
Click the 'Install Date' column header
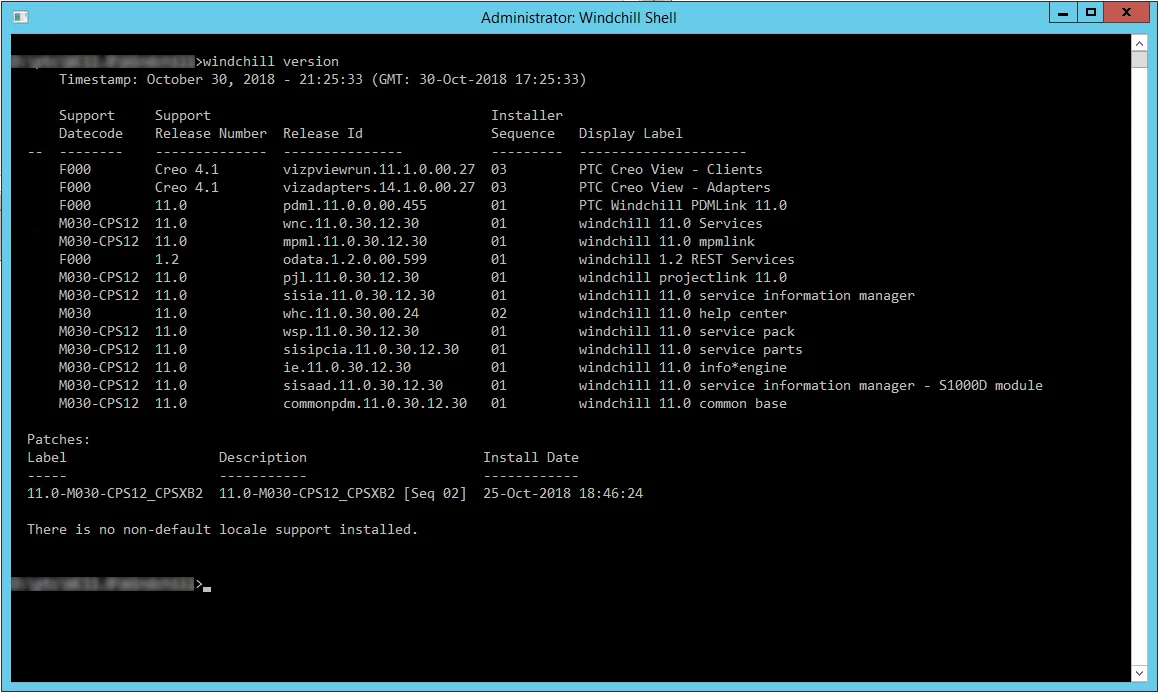[x=530, y=457]
